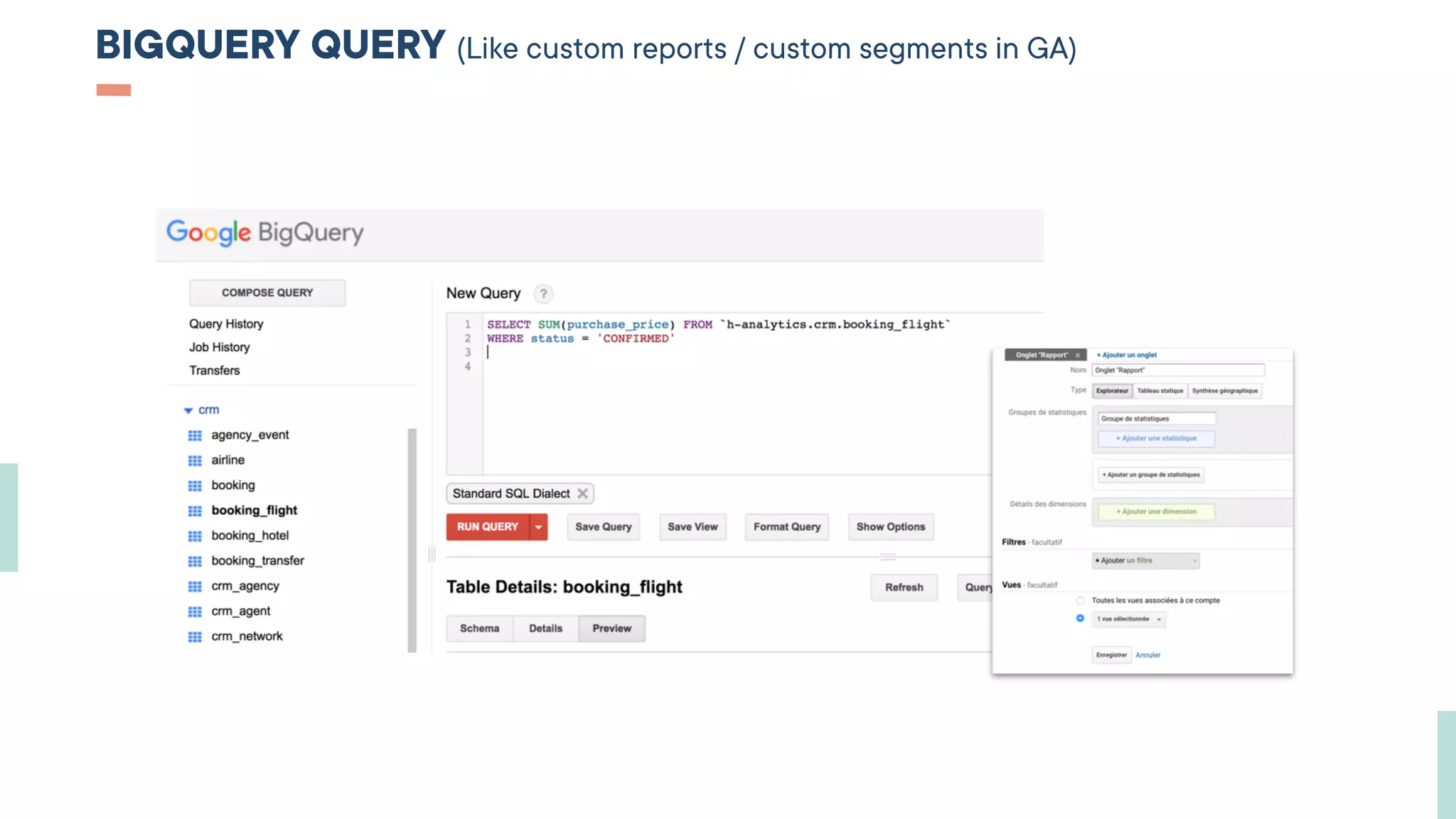Click the table icon beside booking

tap(195, 486)
